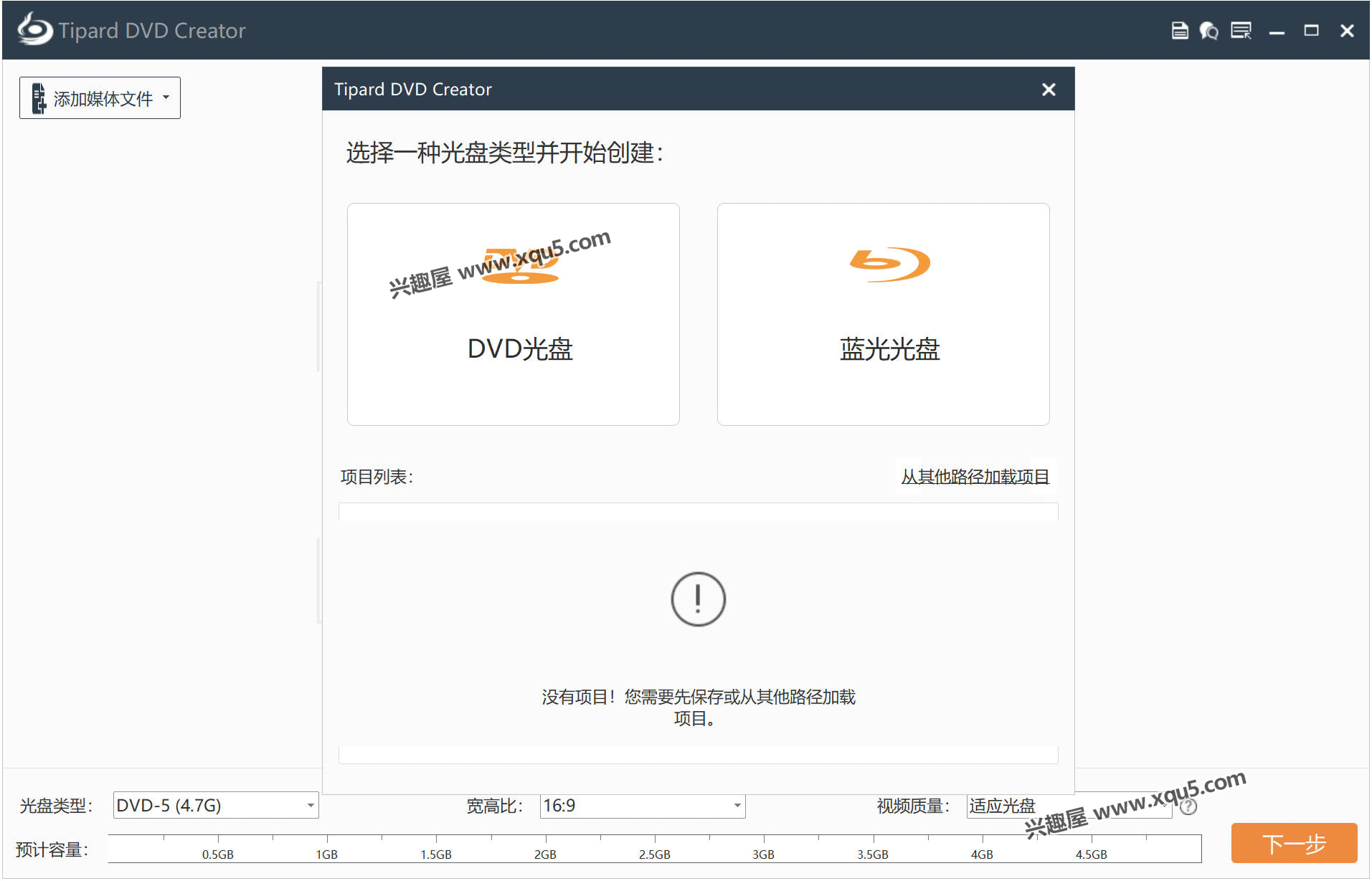The height and width of the screenshot is (881, 1372).
Task: Close the disc type selection dialog
Action: tap(1049, 90)
